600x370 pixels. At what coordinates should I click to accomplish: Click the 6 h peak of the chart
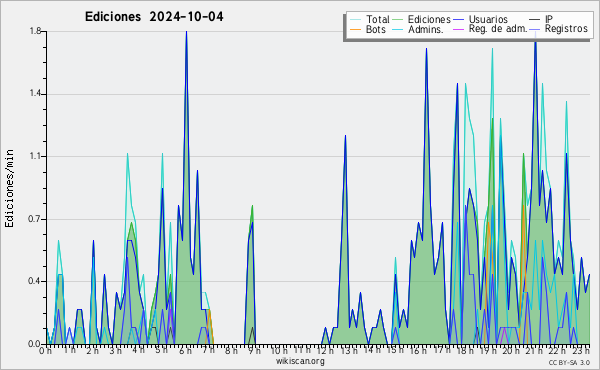tap(186, 33)
